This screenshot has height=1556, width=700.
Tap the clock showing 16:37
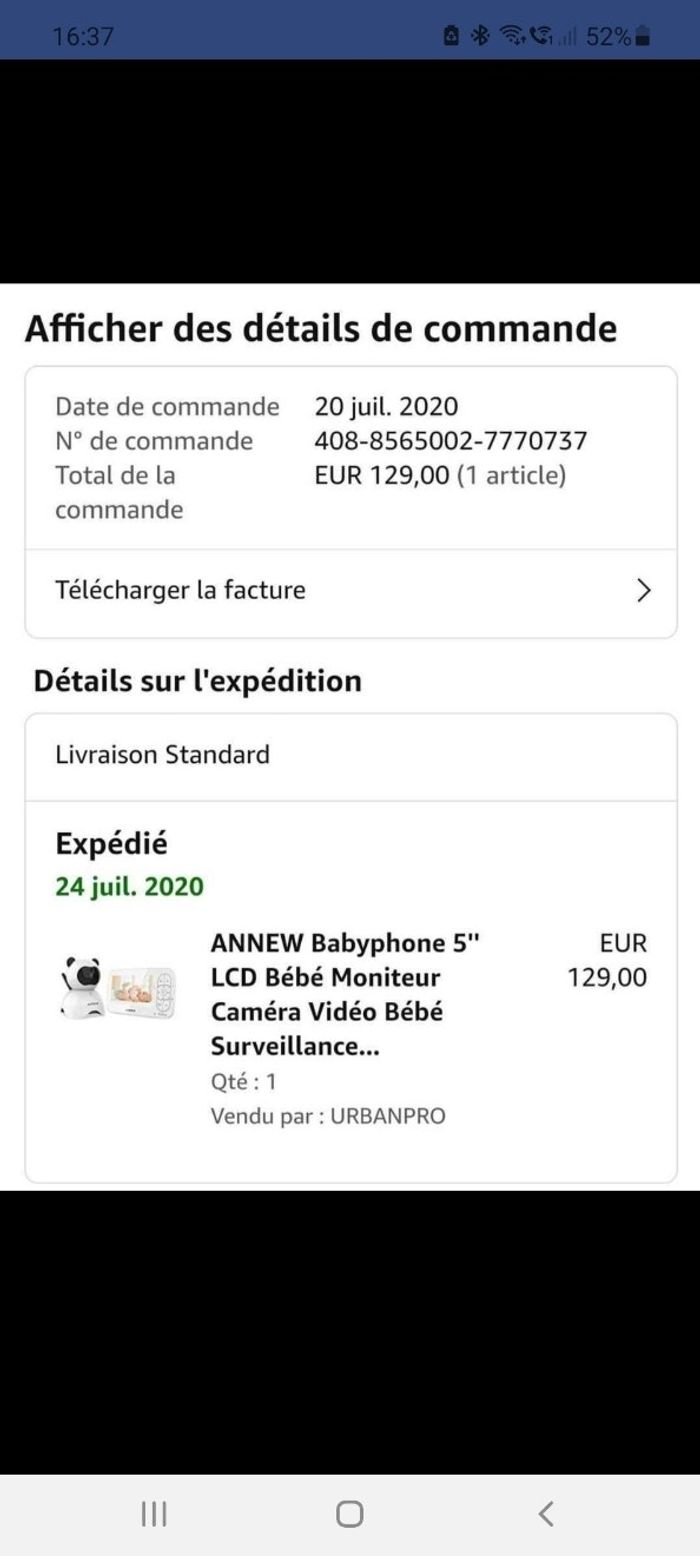[83, 37]
